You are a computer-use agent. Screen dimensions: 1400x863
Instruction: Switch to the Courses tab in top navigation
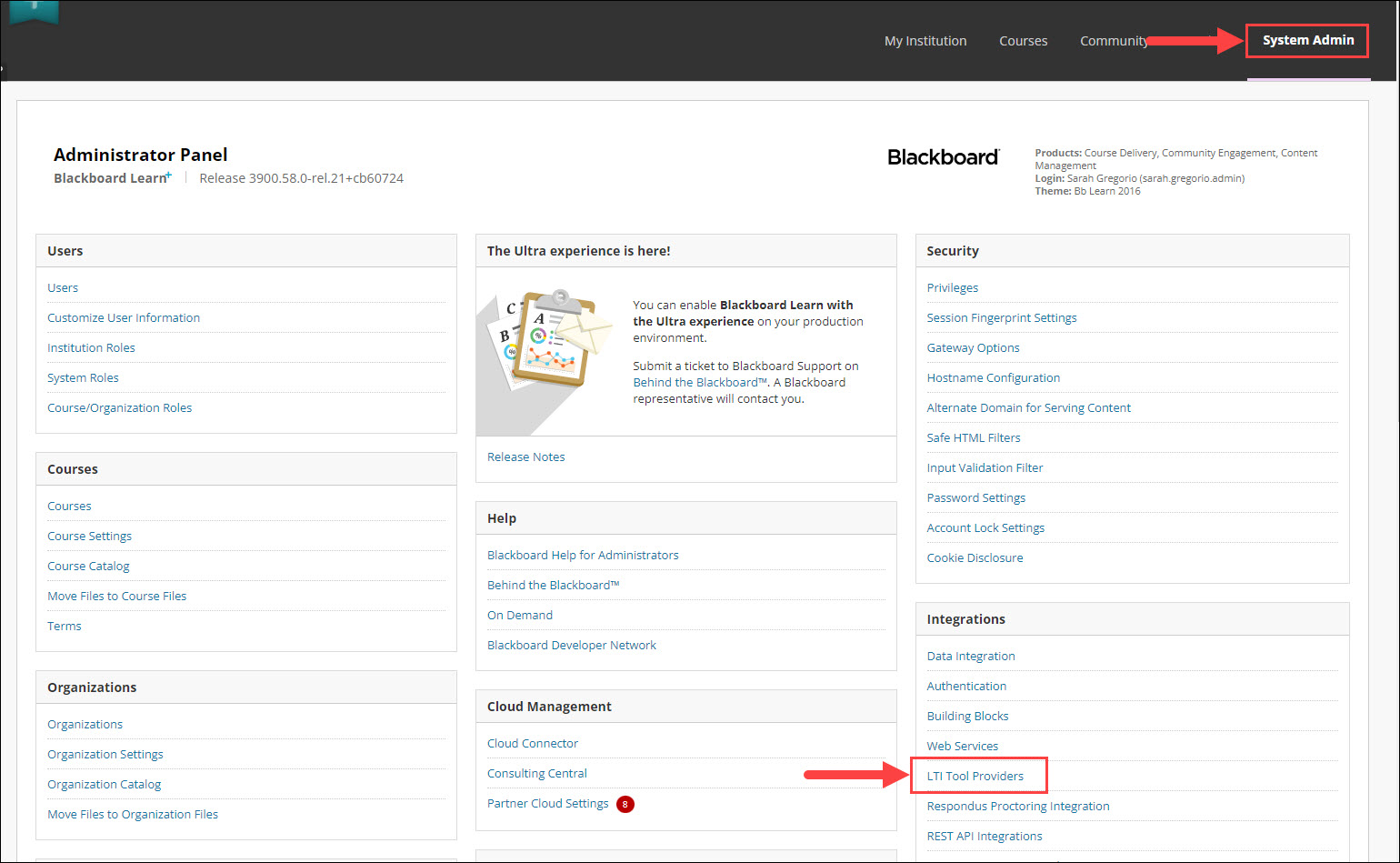[x=1024, y=41]
